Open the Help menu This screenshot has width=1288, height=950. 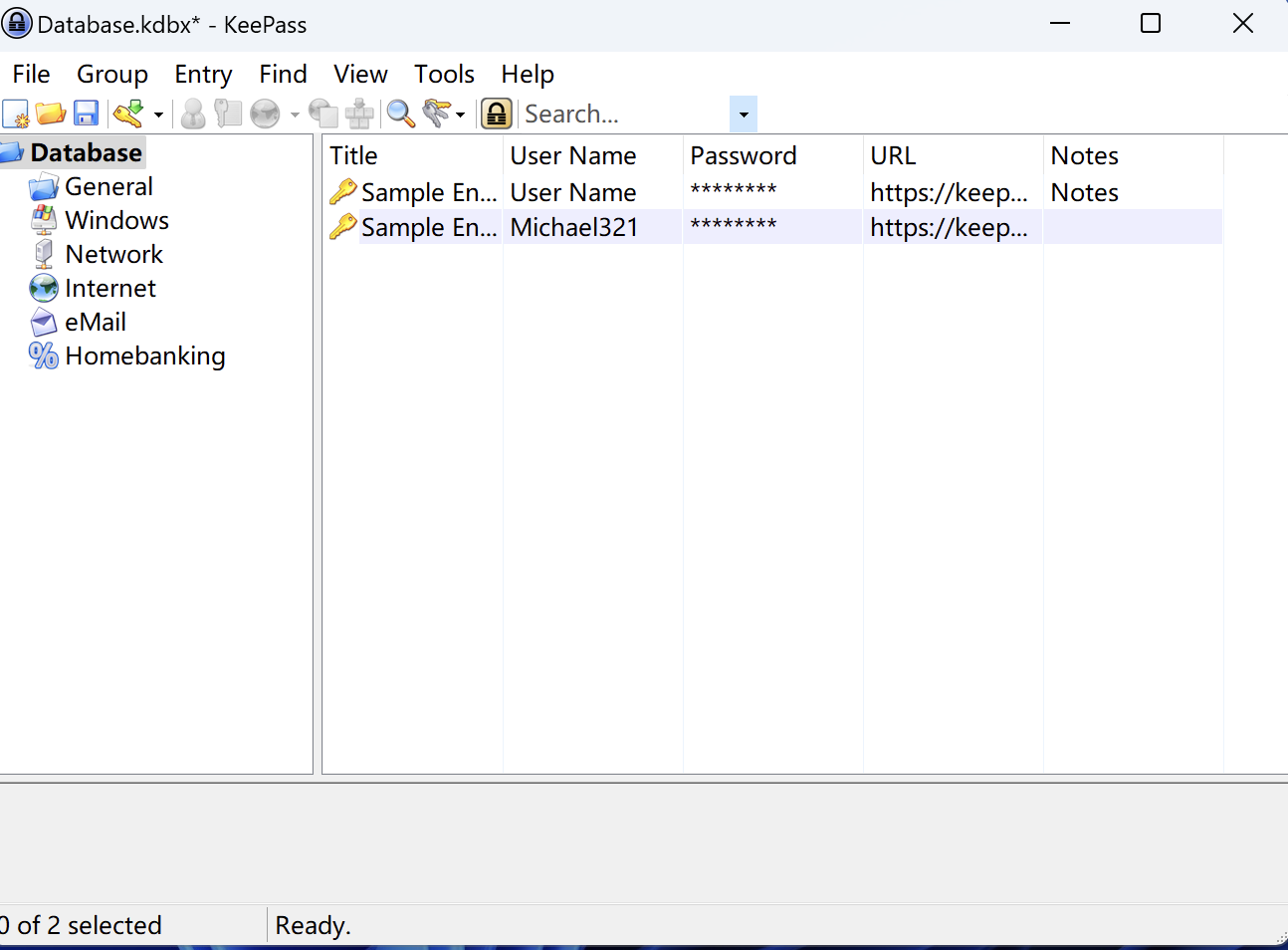point(528,74)
